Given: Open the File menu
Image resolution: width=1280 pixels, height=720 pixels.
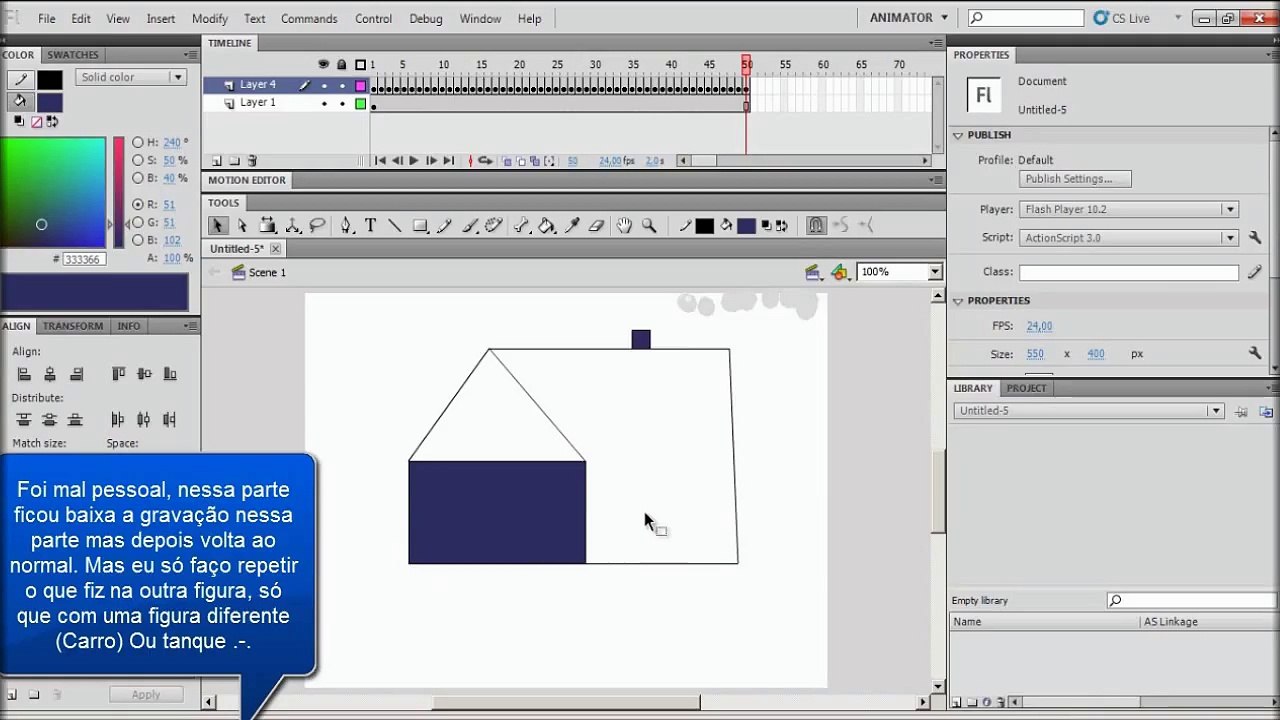Looking at the screenshot, I should (x=47, y=18).
